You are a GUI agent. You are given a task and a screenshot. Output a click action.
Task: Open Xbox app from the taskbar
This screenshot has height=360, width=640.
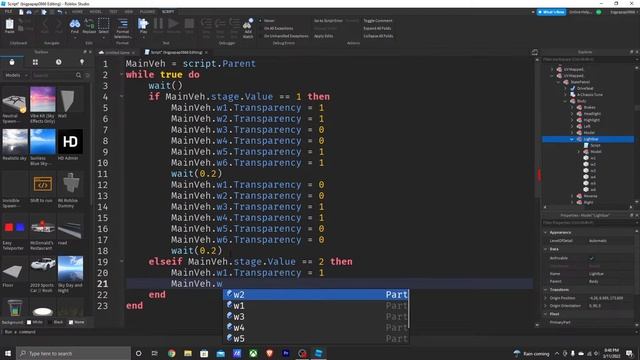[253, 353]
